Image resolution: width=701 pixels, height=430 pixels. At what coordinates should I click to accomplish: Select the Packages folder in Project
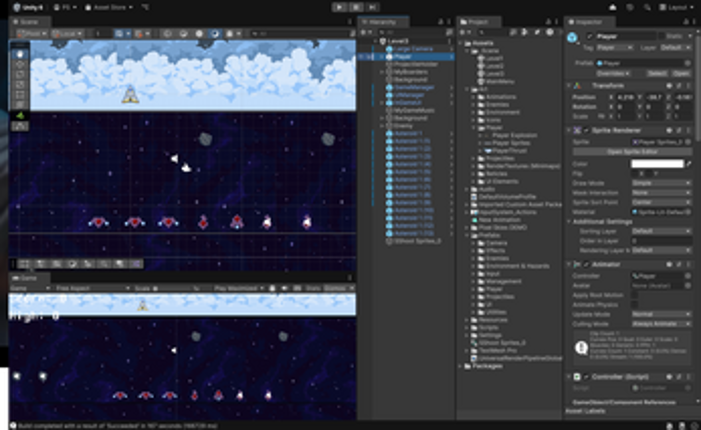tap(487, 366)
